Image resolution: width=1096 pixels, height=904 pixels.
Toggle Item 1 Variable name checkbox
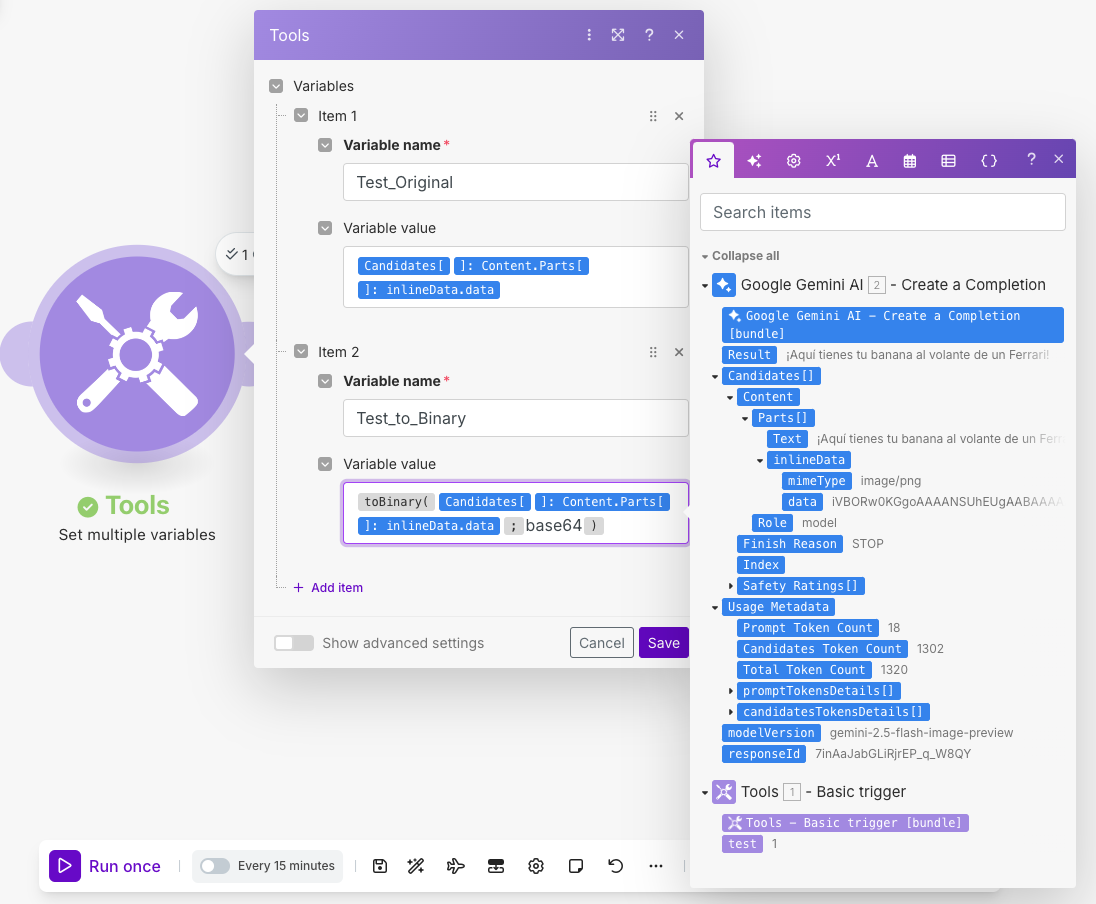coord(325,145)
